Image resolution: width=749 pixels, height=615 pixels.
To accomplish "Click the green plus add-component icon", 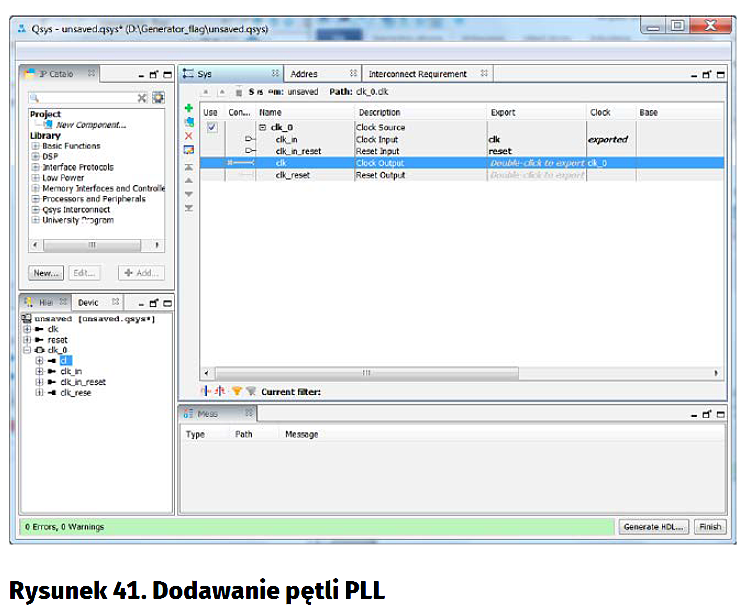I will 189,108.
